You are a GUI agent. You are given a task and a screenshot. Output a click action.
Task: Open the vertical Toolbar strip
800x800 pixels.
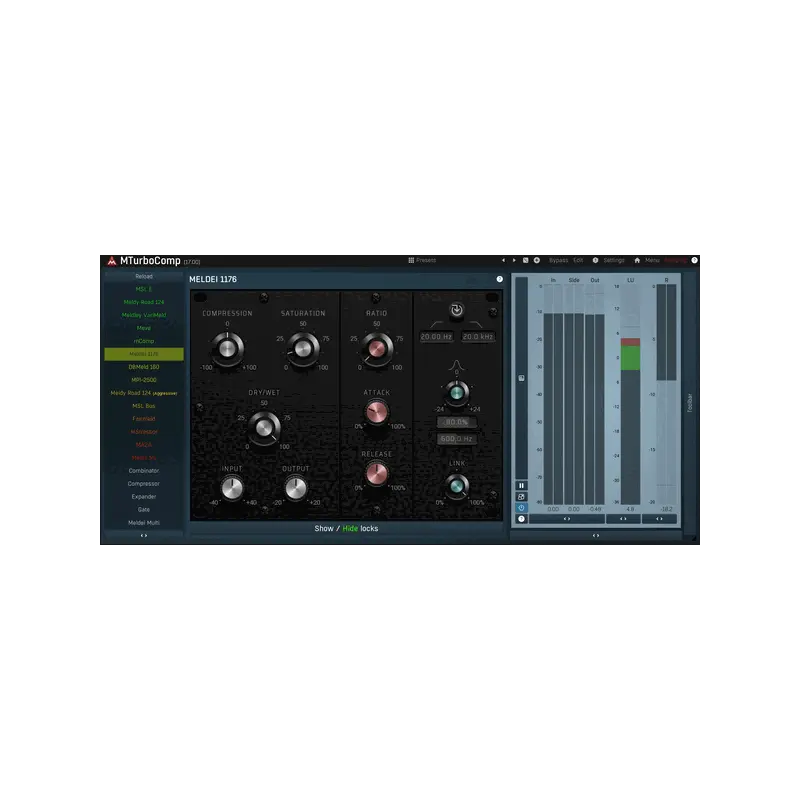[x=689, y=403]
